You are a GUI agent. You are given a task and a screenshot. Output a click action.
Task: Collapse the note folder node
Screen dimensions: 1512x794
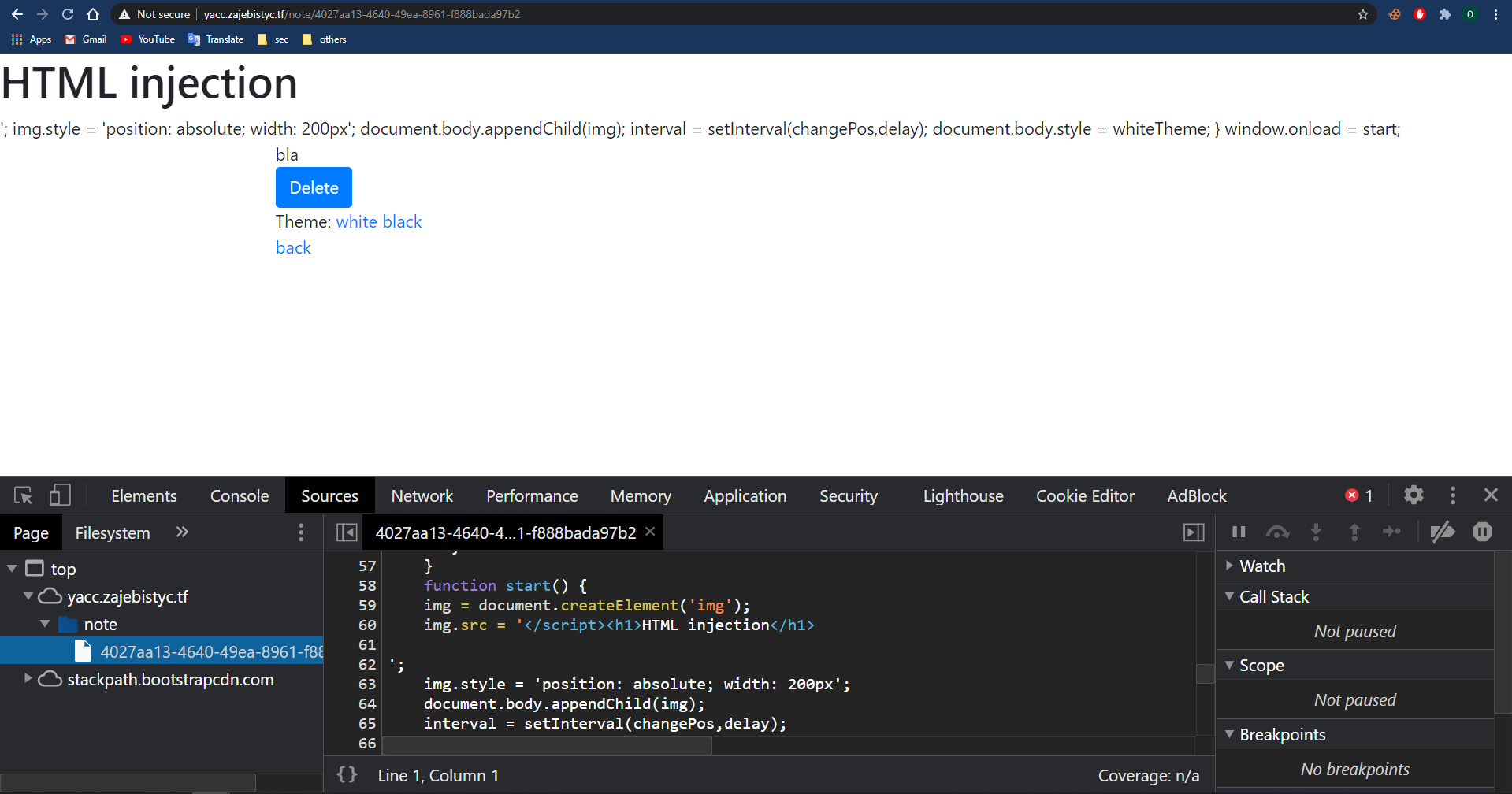click(x=45, y=624)
